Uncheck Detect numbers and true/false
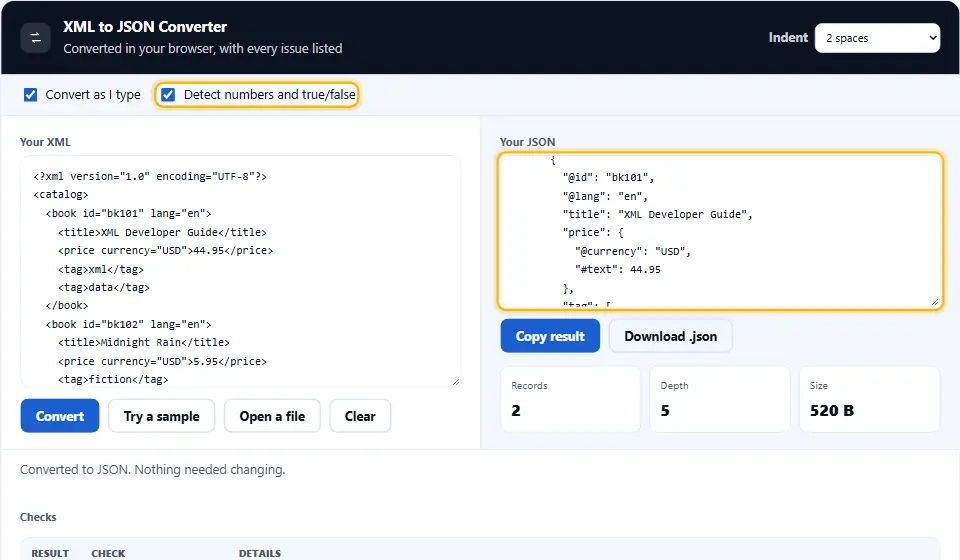Viewport: 960px width, 560px height. coord(168,95)
